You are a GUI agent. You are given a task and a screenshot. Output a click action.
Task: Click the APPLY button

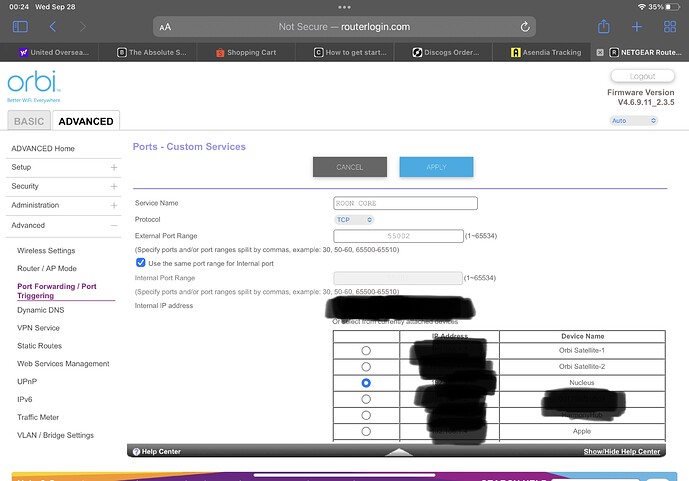436,167
